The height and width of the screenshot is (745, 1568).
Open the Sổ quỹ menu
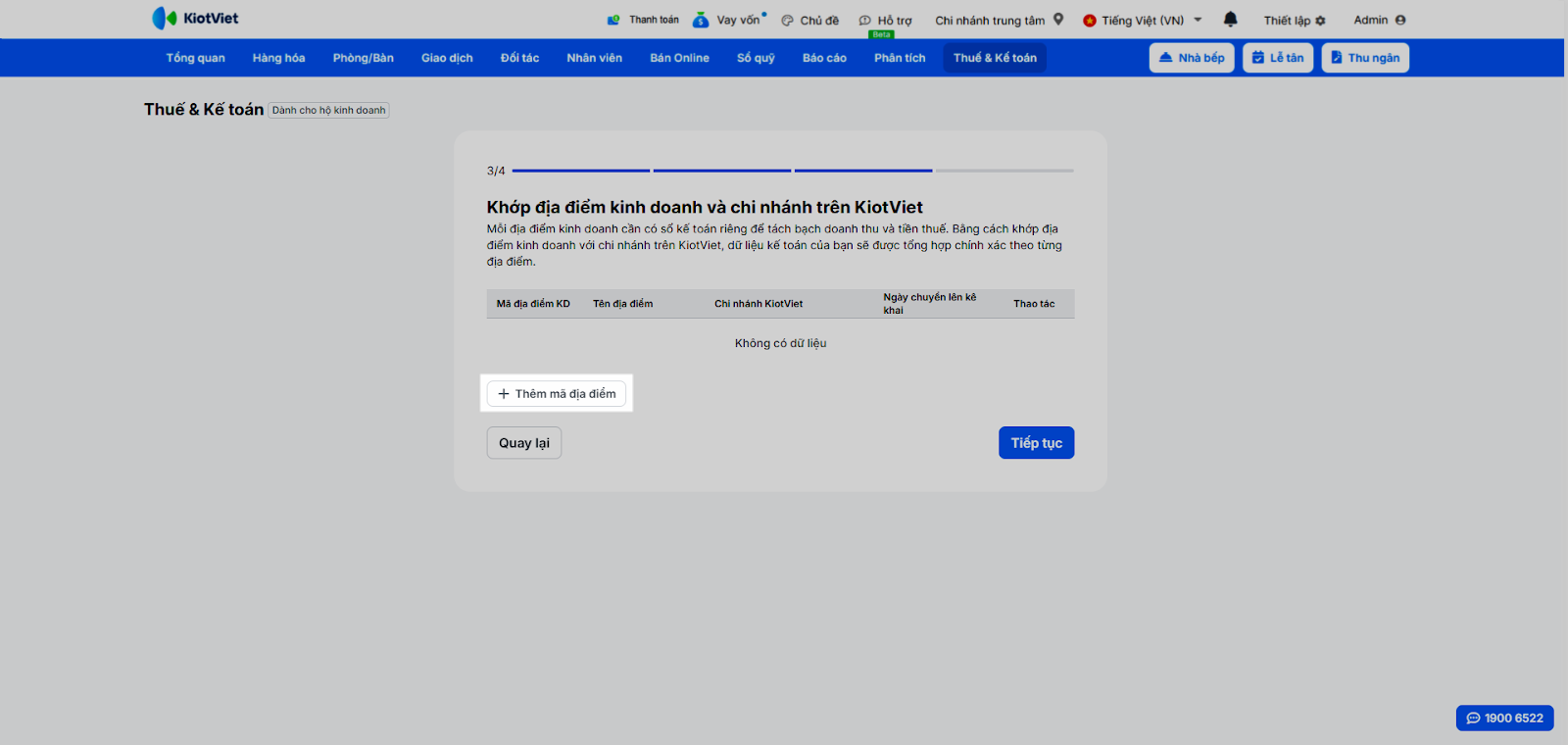click(x=756, y=58)
